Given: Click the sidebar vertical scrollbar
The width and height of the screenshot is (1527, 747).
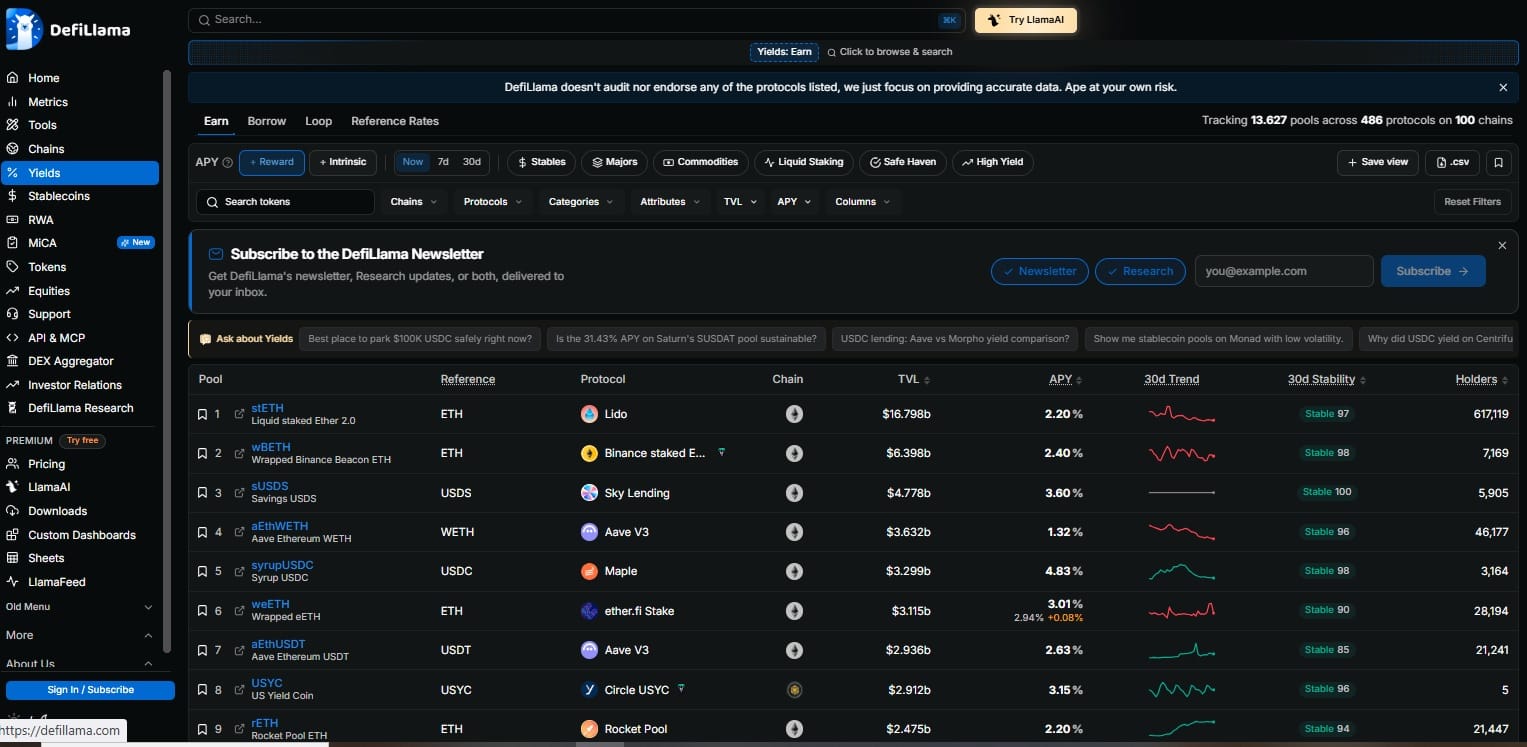Looking at the screenshot, I should 166,360.
